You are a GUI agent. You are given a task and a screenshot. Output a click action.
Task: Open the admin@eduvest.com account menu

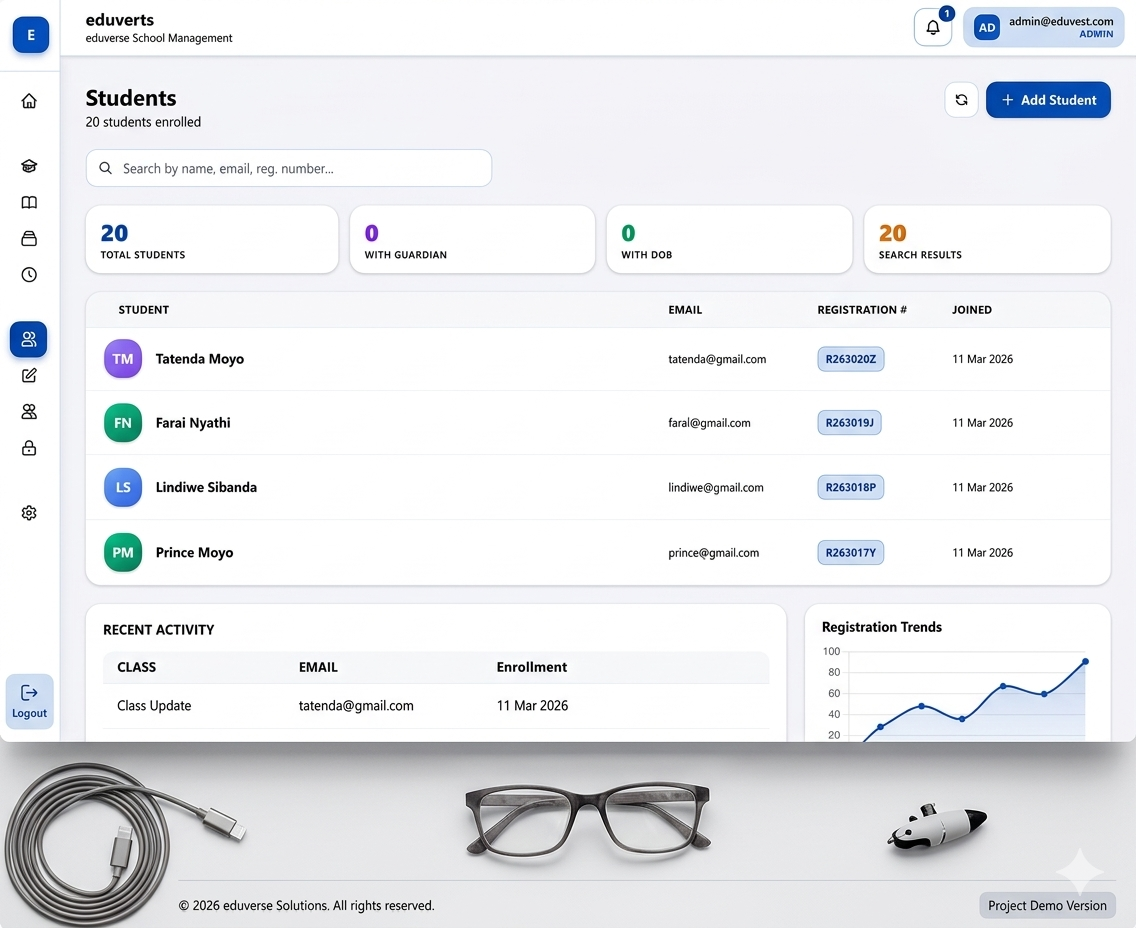pos(1043,28)
